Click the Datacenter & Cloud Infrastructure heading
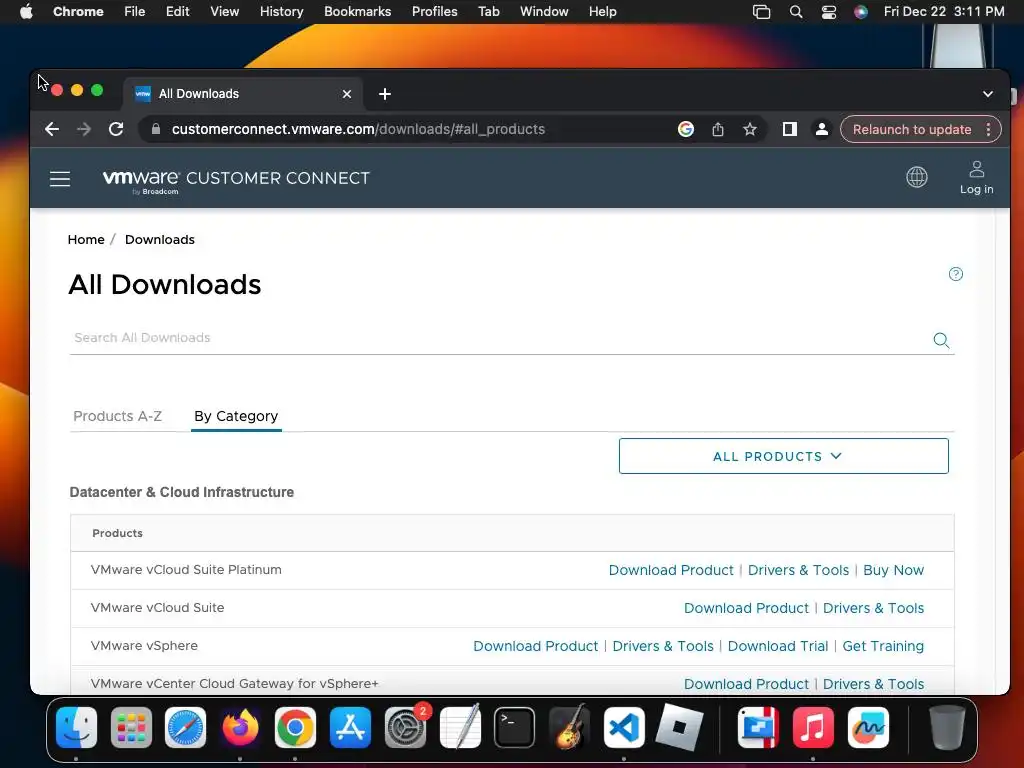Viewport: 1024px width, 768px height. pyautogui.click(x=182, y=492)
